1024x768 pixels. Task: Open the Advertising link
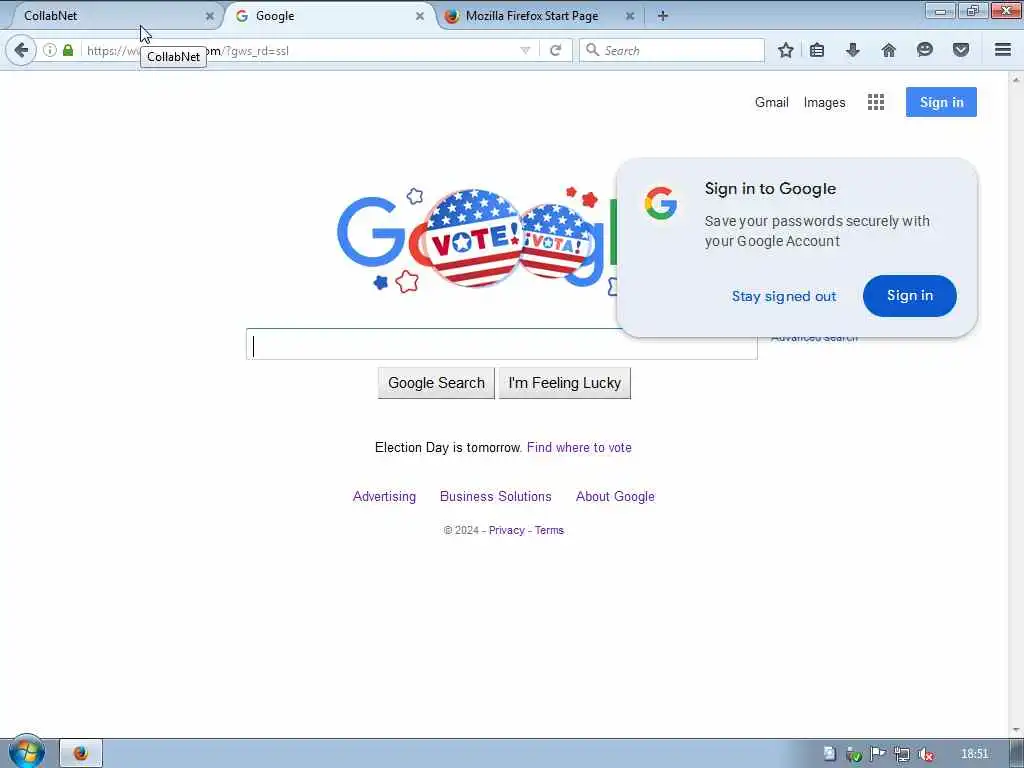point(384,496)
